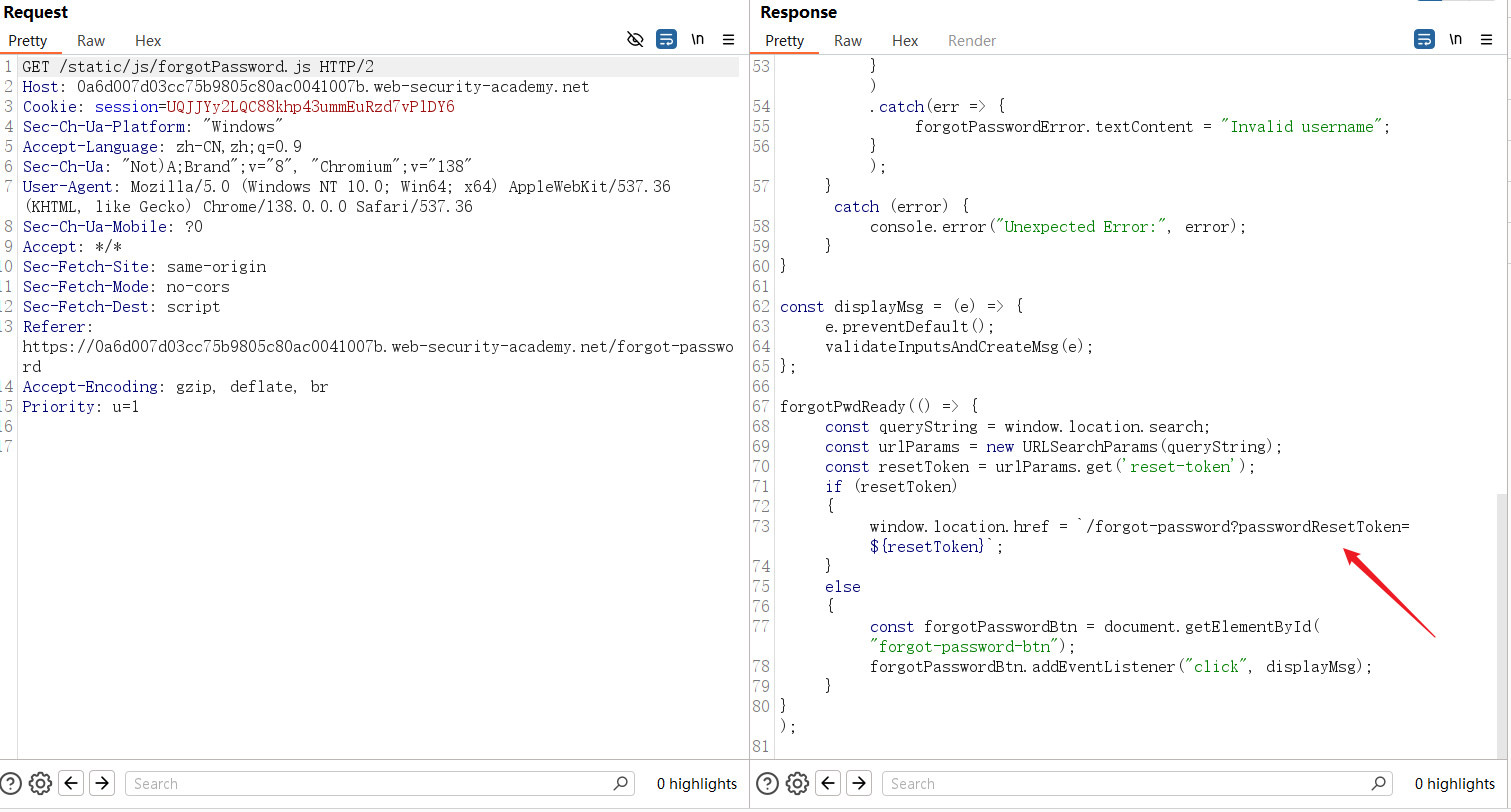Open search settings gear below Request
This screenshot has width=1511, height=812.
[40, 783]
